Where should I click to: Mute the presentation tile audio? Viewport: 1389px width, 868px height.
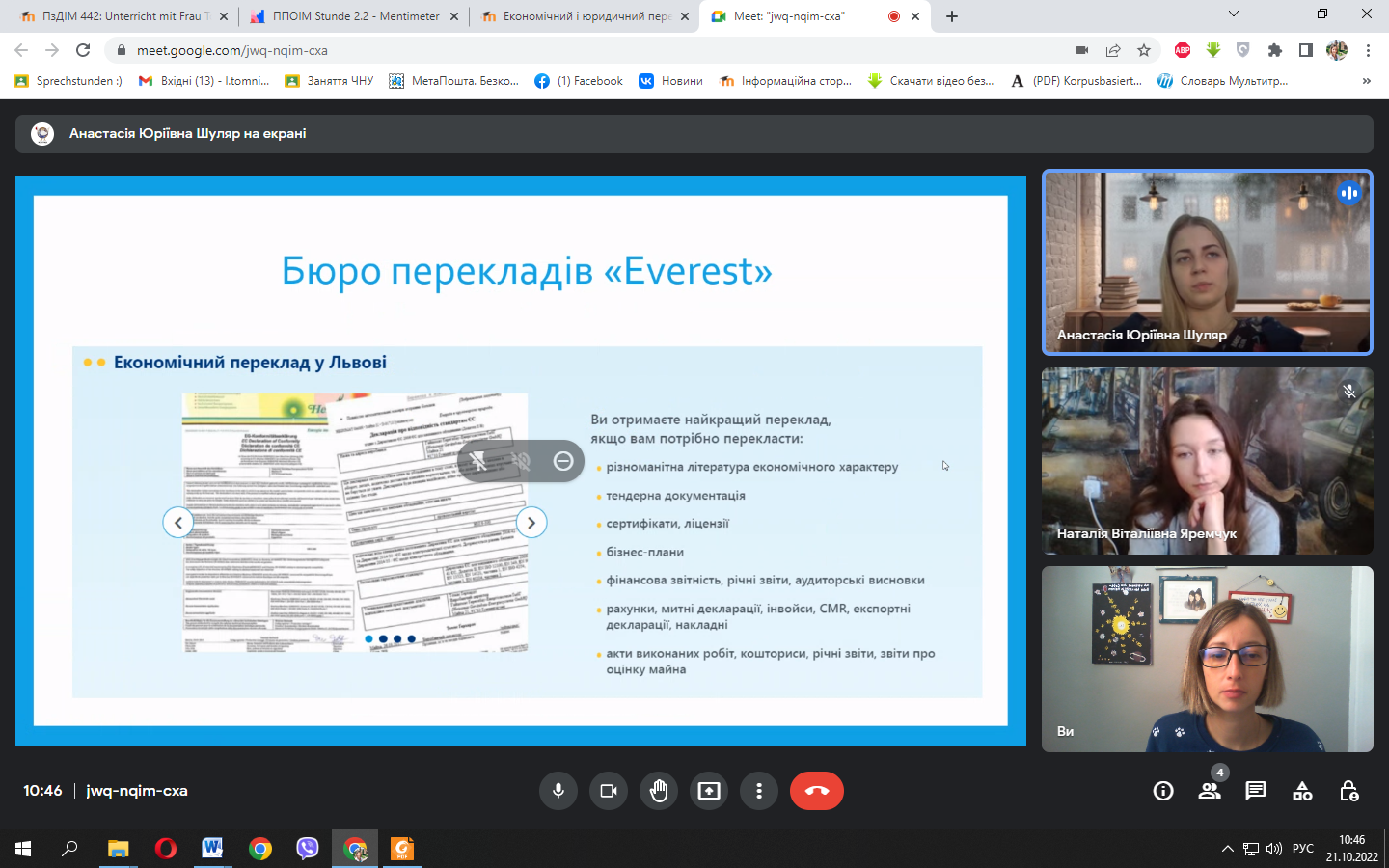tap(521, 462)
